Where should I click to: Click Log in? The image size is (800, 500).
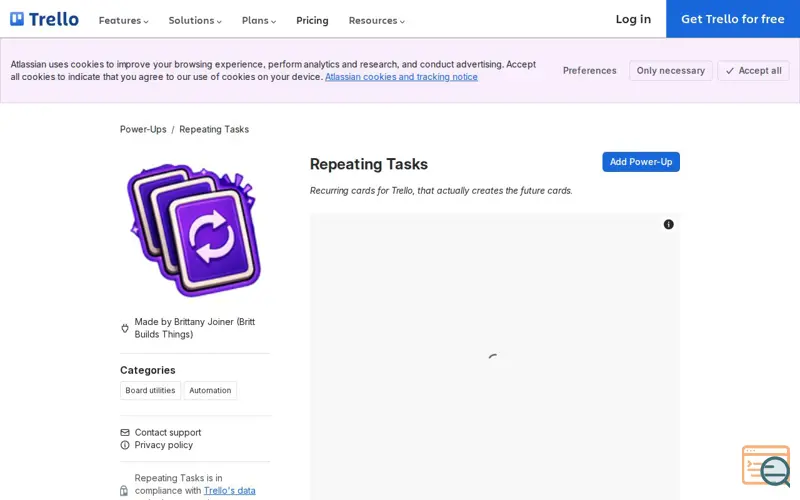633,19
